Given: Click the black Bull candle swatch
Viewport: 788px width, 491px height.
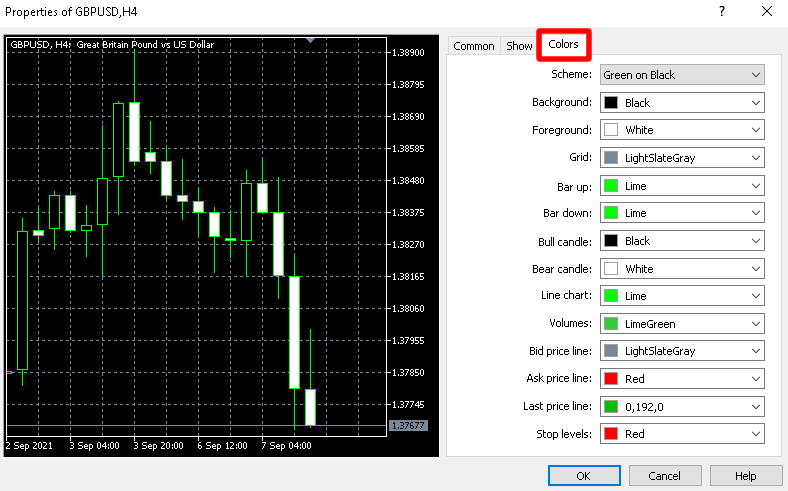Looking at the screenshot, I should (x=611, y=241).
